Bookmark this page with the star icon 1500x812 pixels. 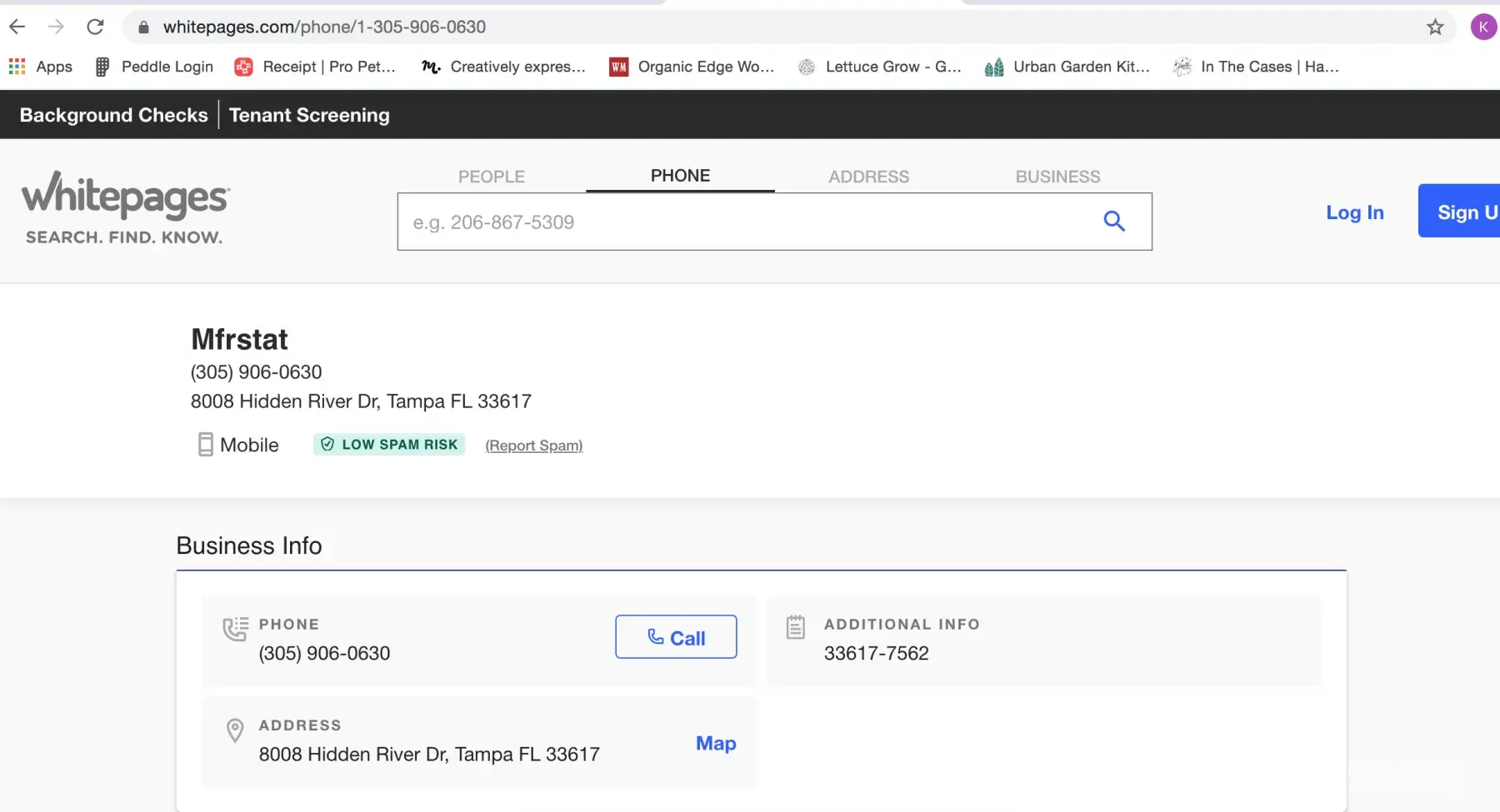(1434, 27)
